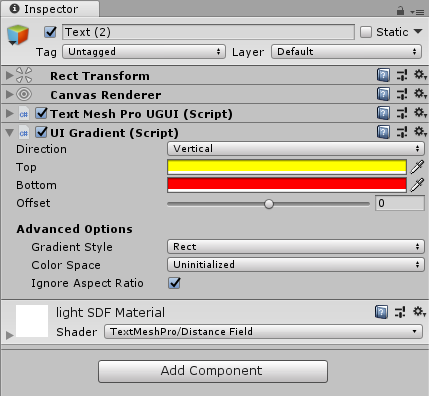Toggle the Static checkbox

coord(366,32)
